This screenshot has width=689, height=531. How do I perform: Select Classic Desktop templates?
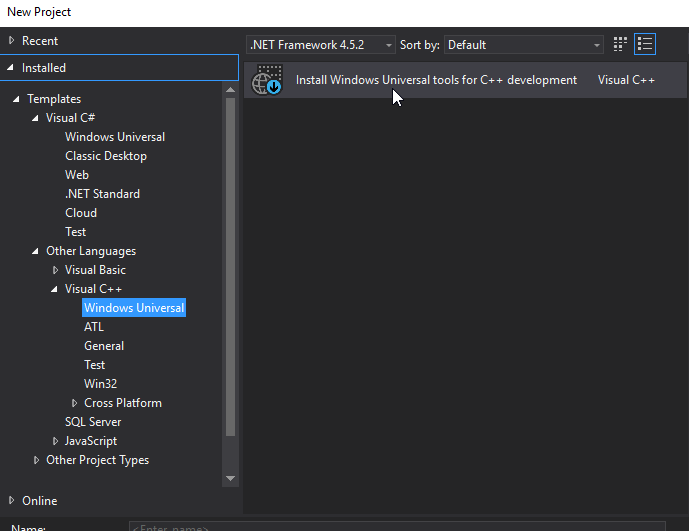106,156
